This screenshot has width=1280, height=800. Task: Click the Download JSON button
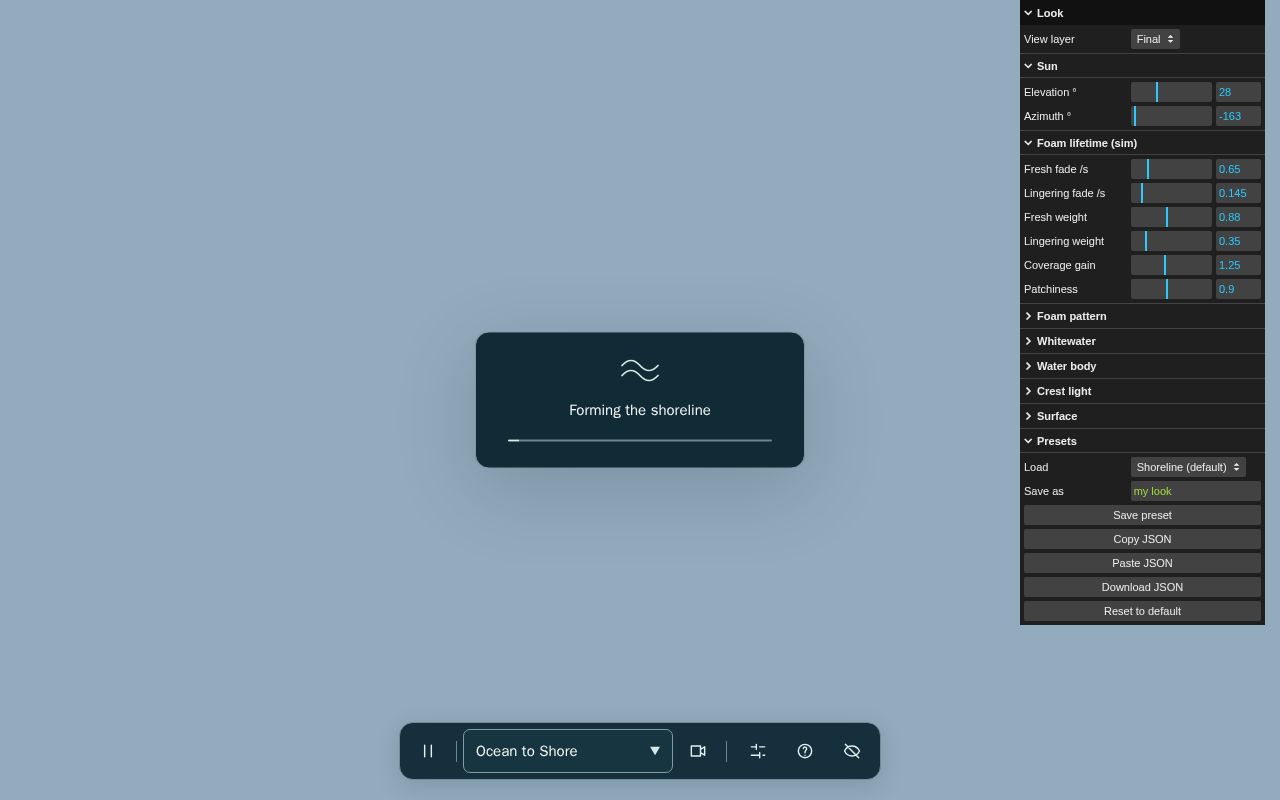[x=1142, y=587]
